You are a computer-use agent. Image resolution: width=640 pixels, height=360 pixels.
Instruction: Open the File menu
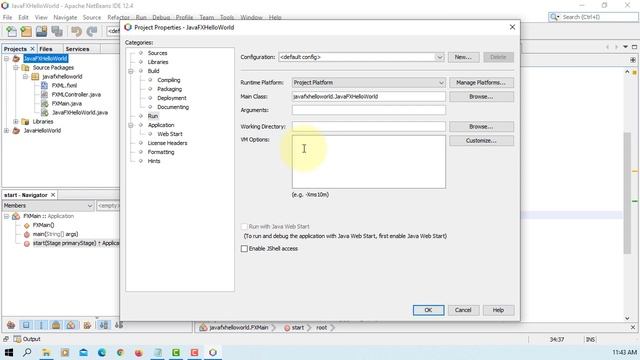(x=7, y=18)
